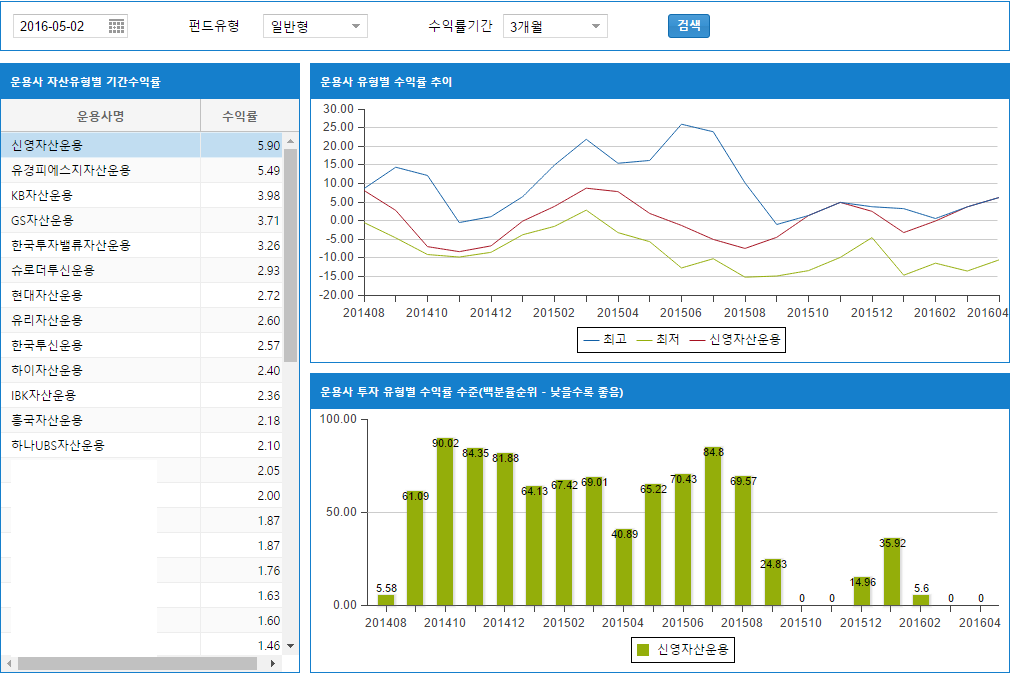This screenshot has width=1015, height=675.
Task: Click the table scroll down arrow
Action: pyautogui.click(x=291, y=647)
